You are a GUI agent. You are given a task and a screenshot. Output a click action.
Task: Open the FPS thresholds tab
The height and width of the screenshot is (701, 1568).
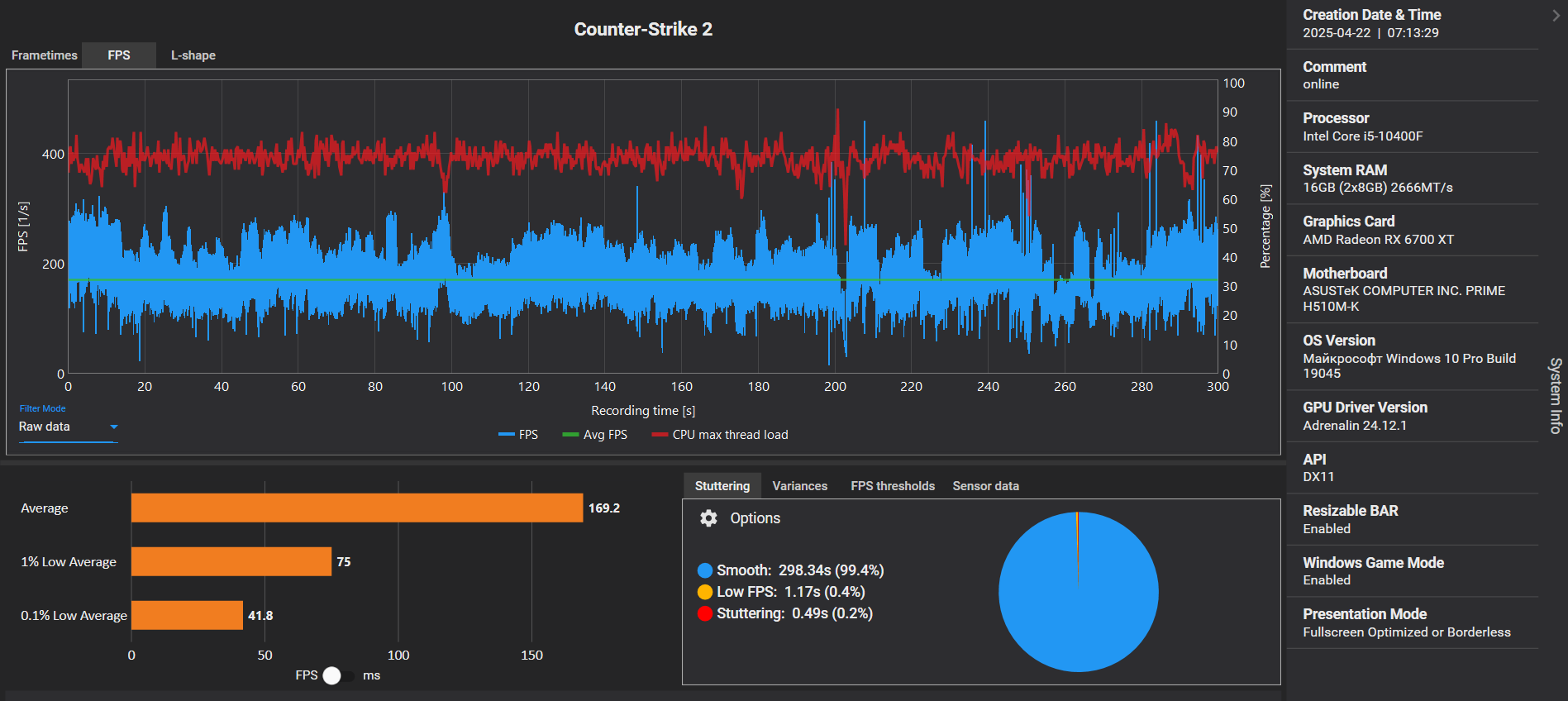pos(893,486)
